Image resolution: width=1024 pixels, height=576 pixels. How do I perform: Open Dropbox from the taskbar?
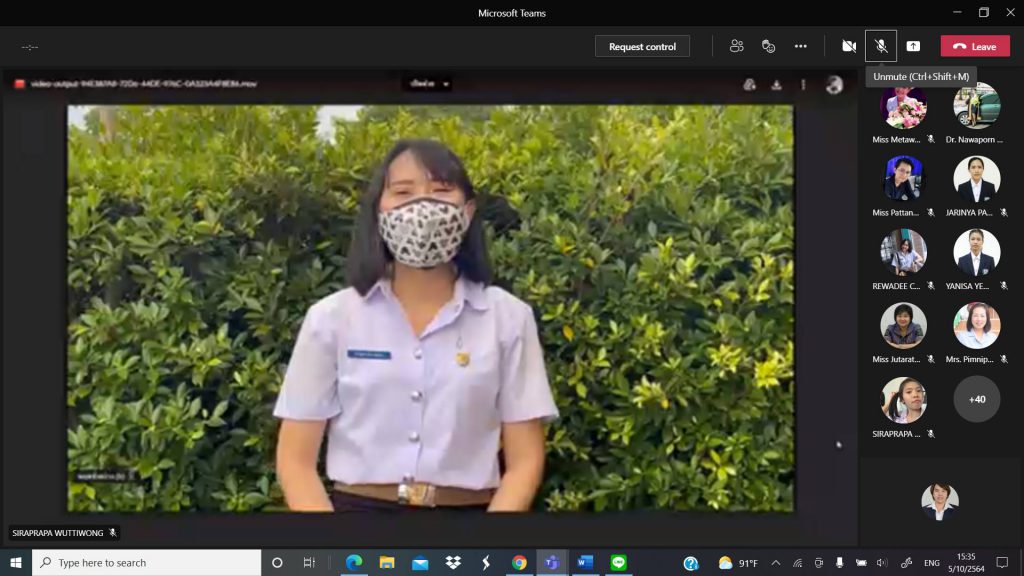[x=453, y=562]
